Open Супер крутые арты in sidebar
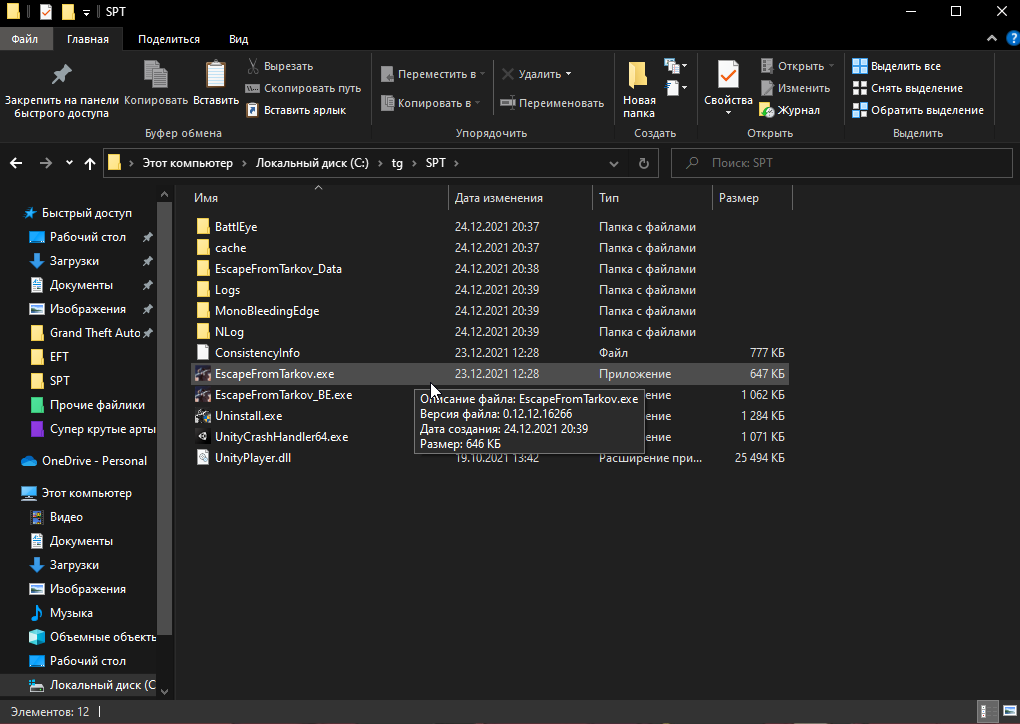The image size is (1020, 724). coord(103,429)
